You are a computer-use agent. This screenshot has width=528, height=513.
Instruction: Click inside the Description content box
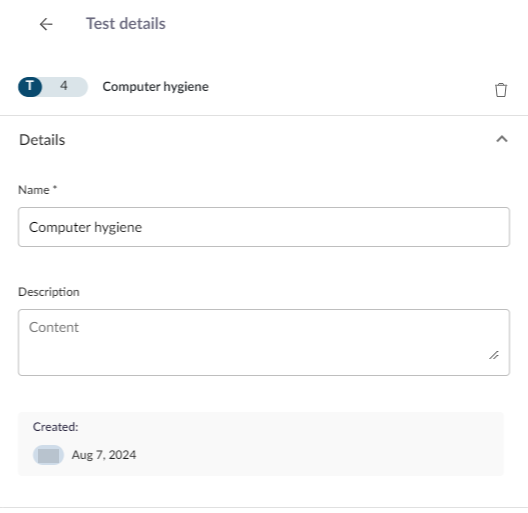coord(264,342)
